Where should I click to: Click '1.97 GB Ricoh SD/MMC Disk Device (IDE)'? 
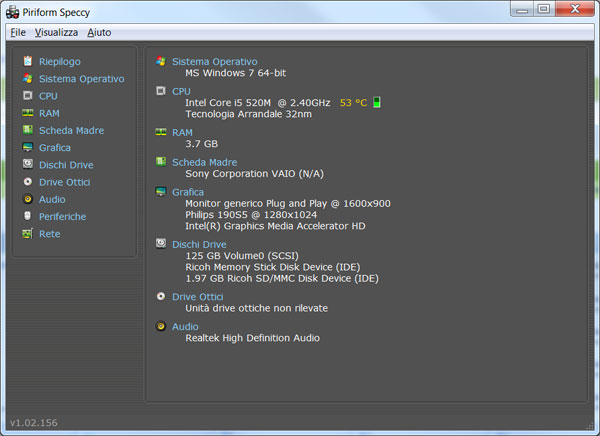click(282, 278)
